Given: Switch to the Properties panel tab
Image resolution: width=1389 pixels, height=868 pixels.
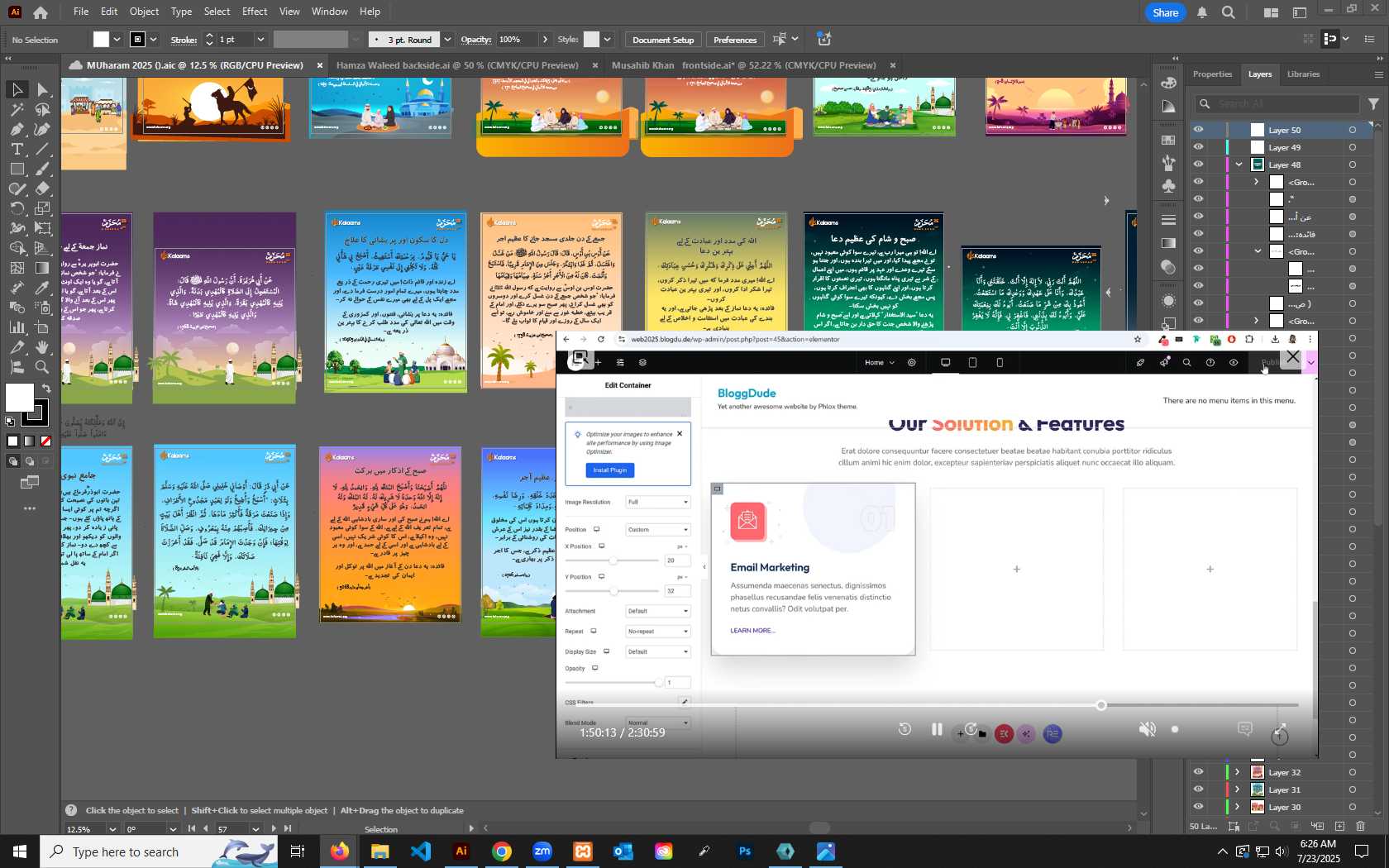Looking at the screenshot, I should [x=1212, y=74].
